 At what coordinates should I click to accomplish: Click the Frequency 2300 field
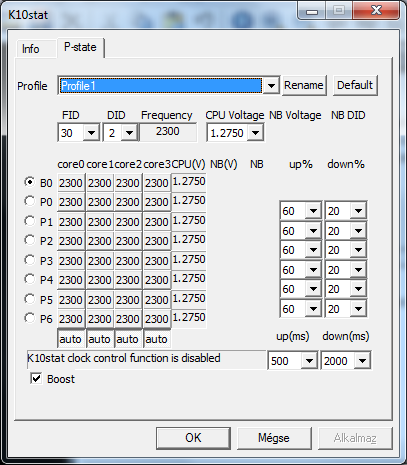(x=168, y=132)
